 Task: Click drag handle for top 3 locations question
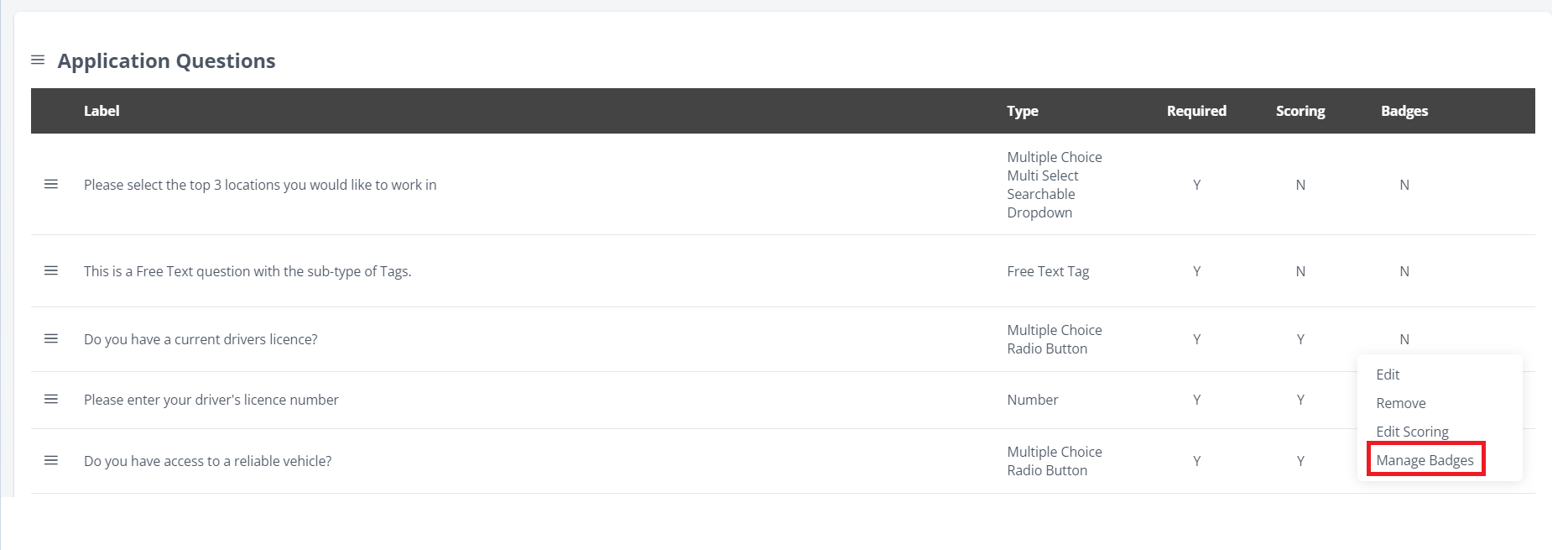point(51,184)
